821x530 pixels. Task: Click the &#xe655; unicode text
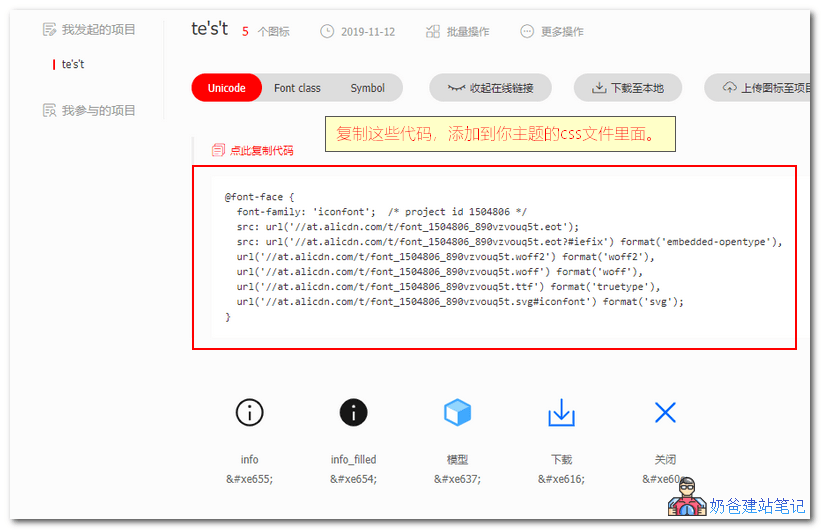click(x=249, y=479)
